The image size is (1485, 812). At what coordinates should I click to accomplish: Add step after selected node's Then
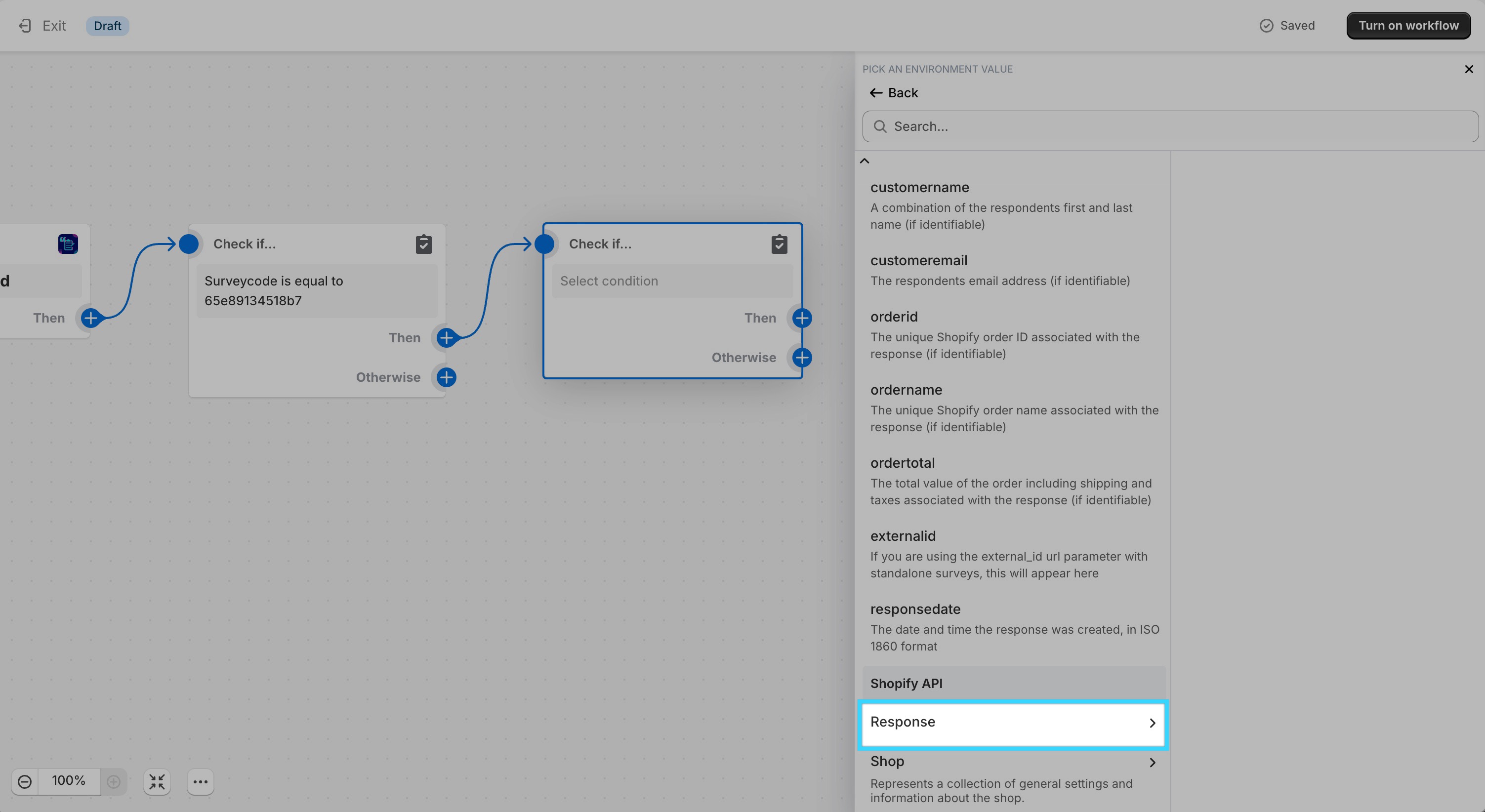pyautogui.click(x=802, y=318)
